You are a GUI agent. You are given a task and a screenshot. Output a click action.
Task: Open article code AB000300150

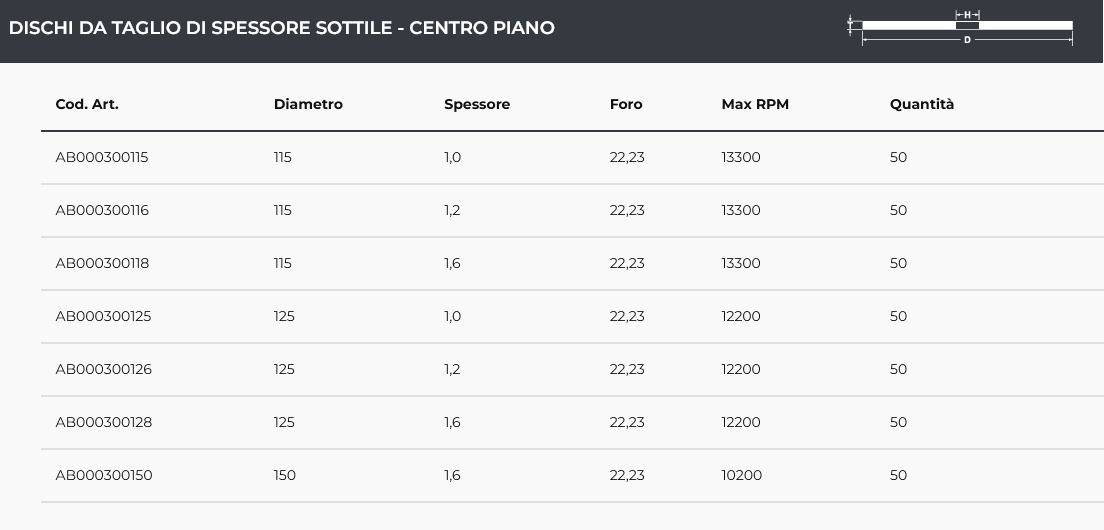pos(104,476)
